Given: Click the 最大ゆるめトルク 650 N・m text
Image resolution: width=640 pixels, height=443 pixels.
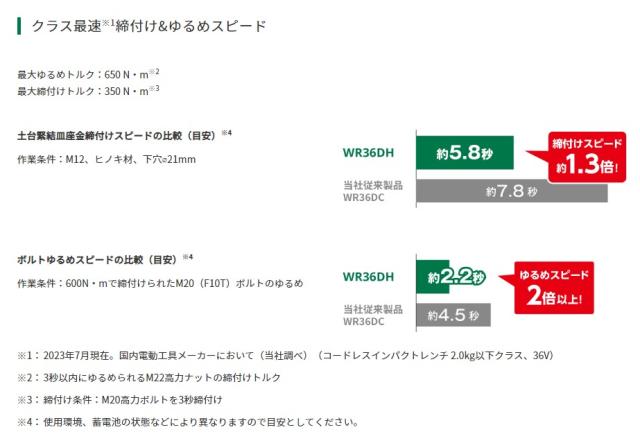Looking at the screenshot, I should (88, 74).
